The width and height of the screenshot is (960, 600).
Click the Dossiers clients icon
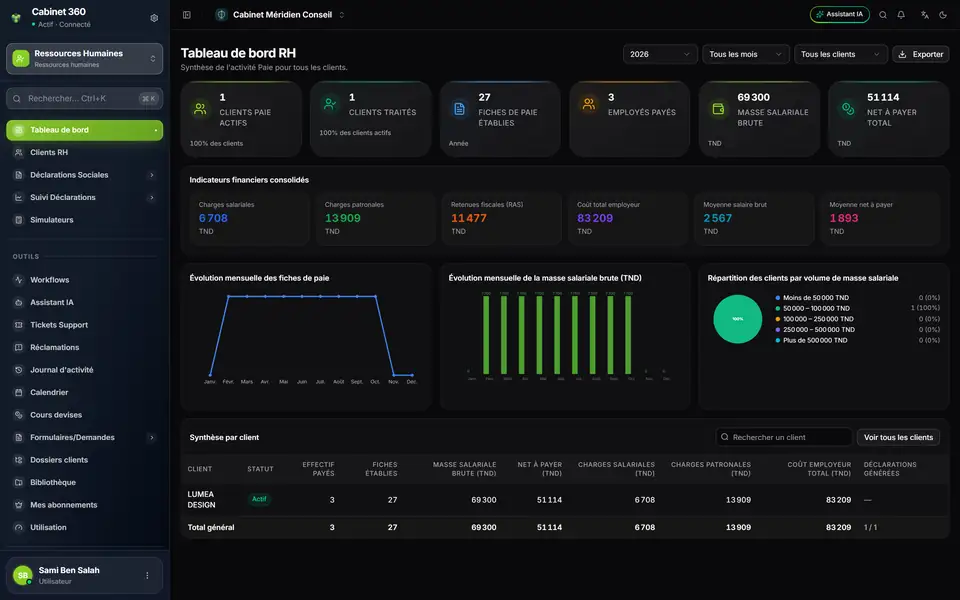[18, 460]
